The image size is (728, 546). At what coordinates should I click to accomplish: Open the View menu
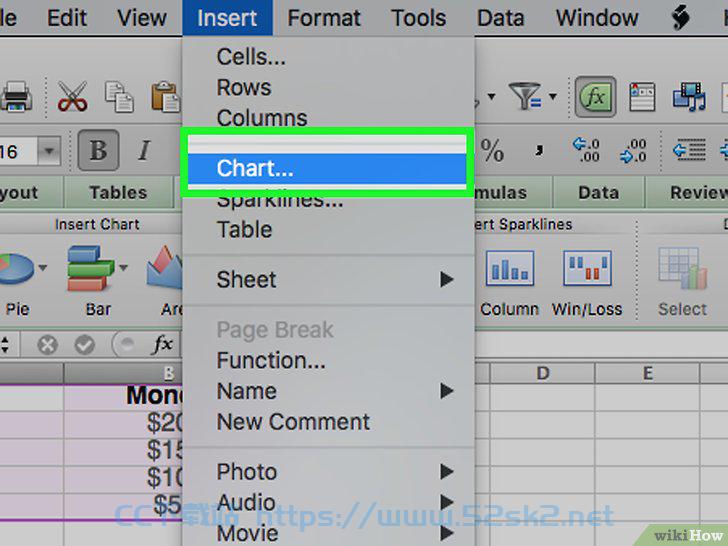pos(142,18)
